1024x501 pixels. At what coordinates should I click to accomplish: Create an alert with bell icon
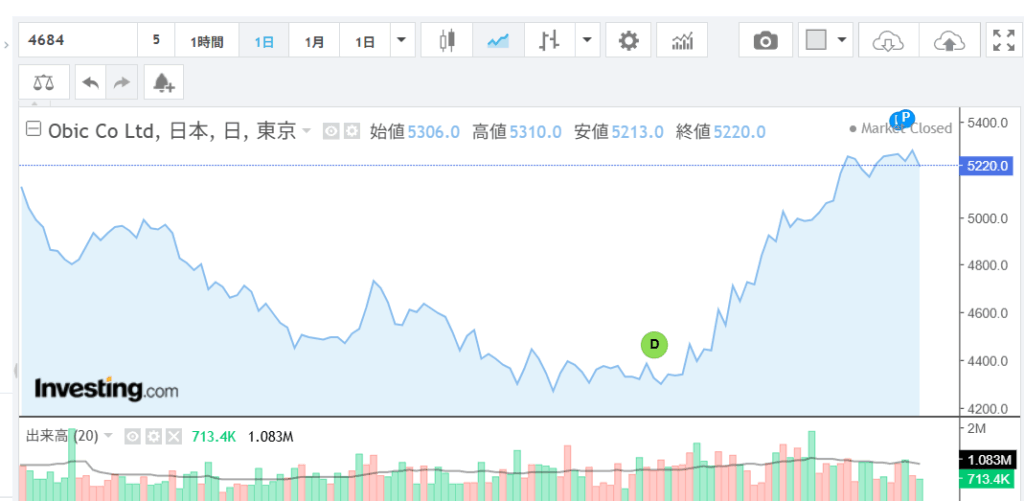[163, 82]
